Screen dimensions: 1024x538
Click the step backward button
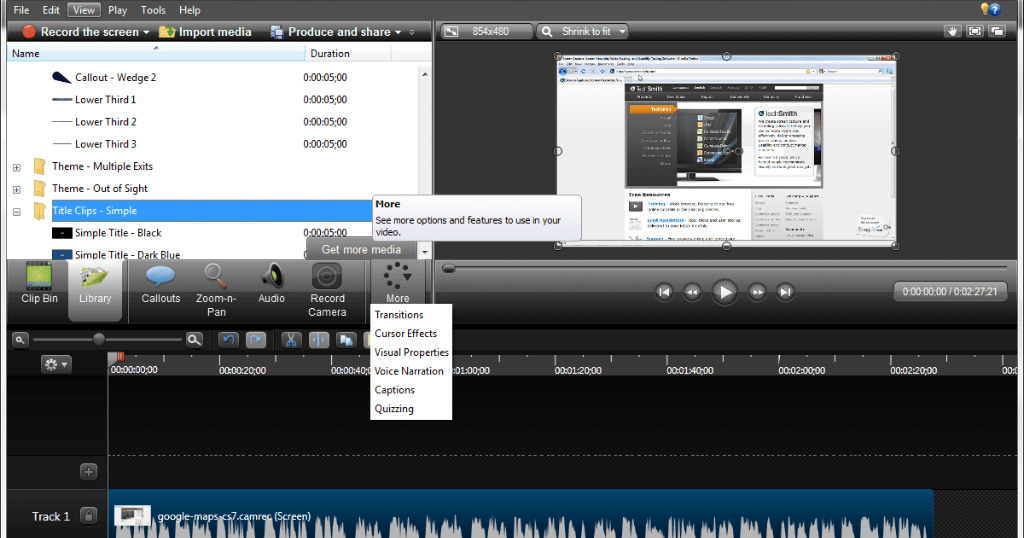(x=692, y=292)
